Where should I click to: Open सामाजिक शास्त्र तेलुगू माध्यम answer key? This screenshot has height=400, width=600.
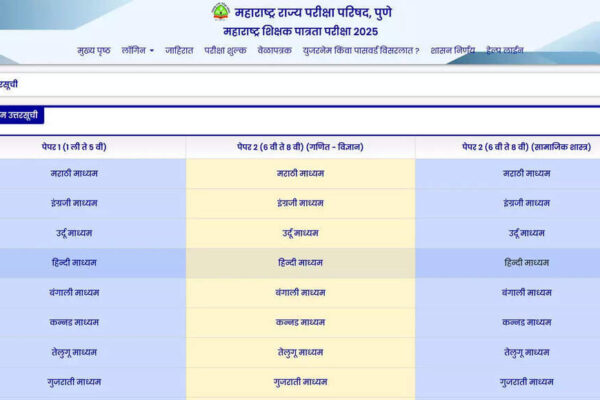(527, 352)
